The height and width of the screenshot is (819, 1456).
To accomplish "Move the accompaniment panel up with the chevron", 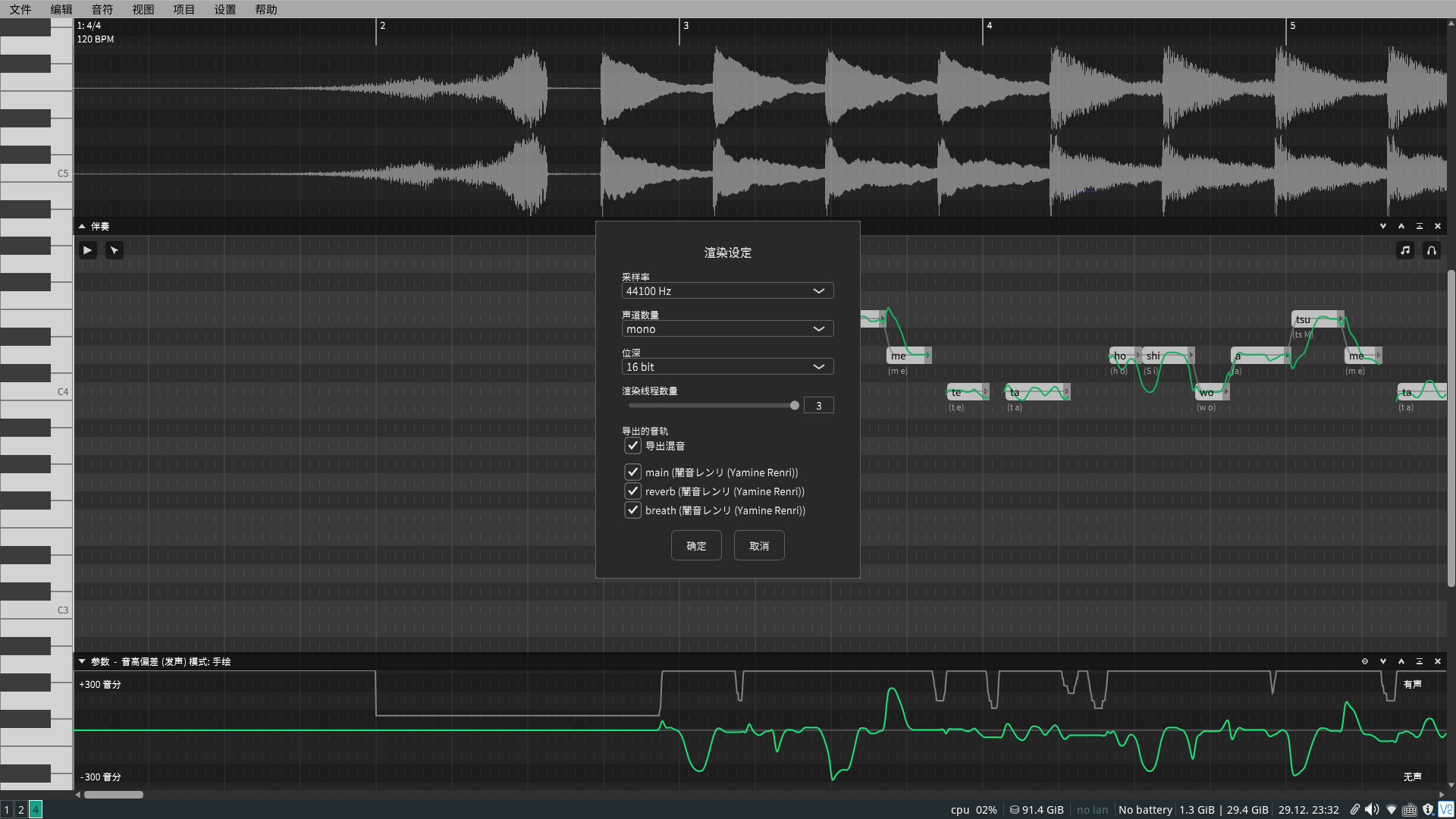I will 1401,226.
